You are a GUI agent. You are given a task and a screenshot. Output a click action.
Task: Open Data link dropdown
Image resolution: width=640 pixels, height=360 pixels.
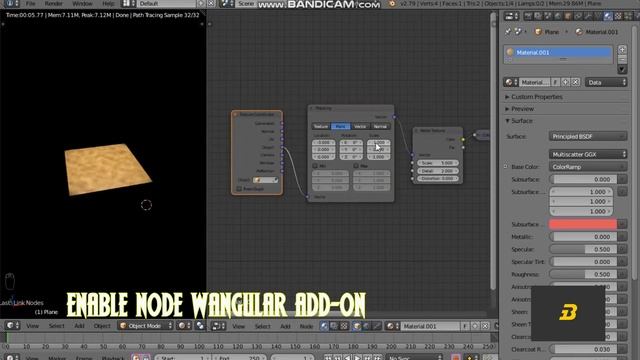[x=606, y=82]
